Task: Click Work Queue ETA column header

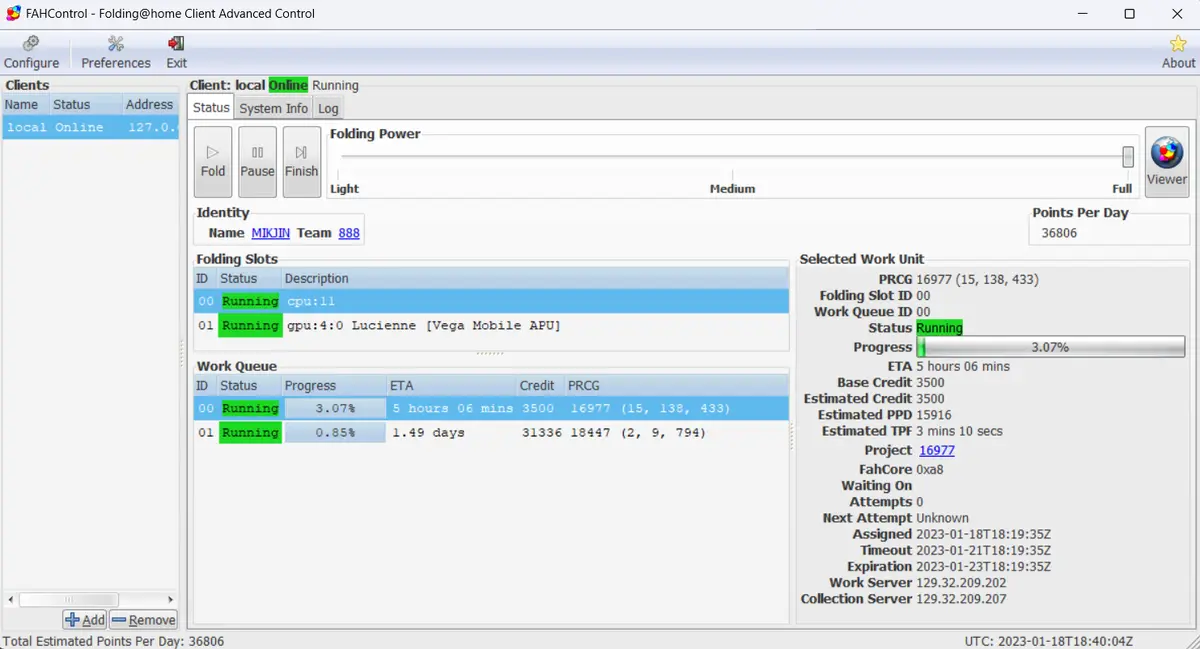Action: pos(451,385)
